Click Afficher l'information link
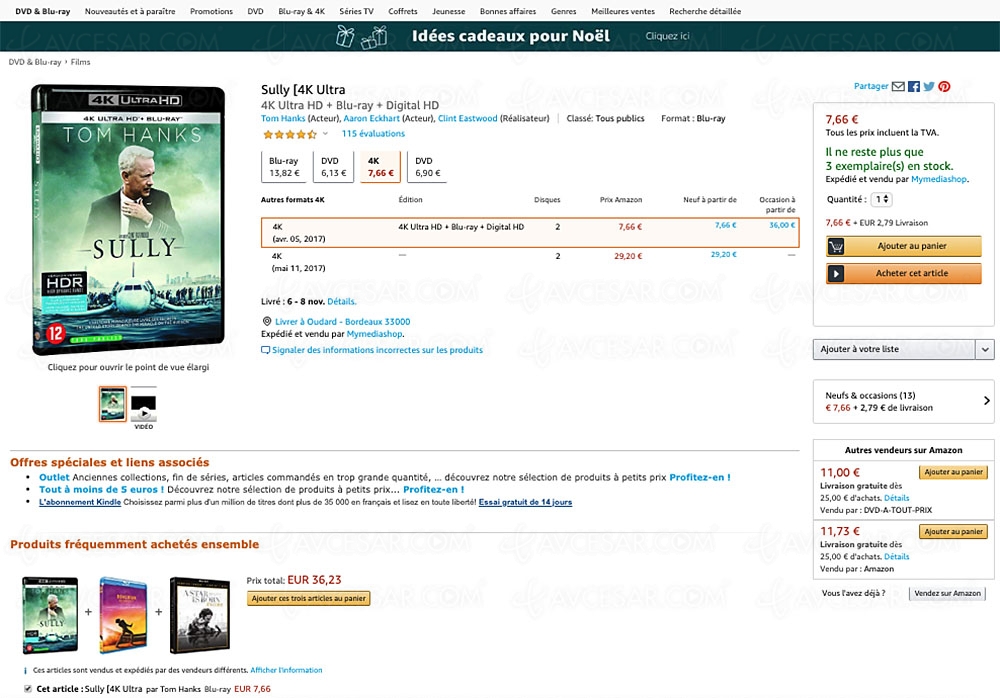The image size is (1000, 698). coord(286,671)
